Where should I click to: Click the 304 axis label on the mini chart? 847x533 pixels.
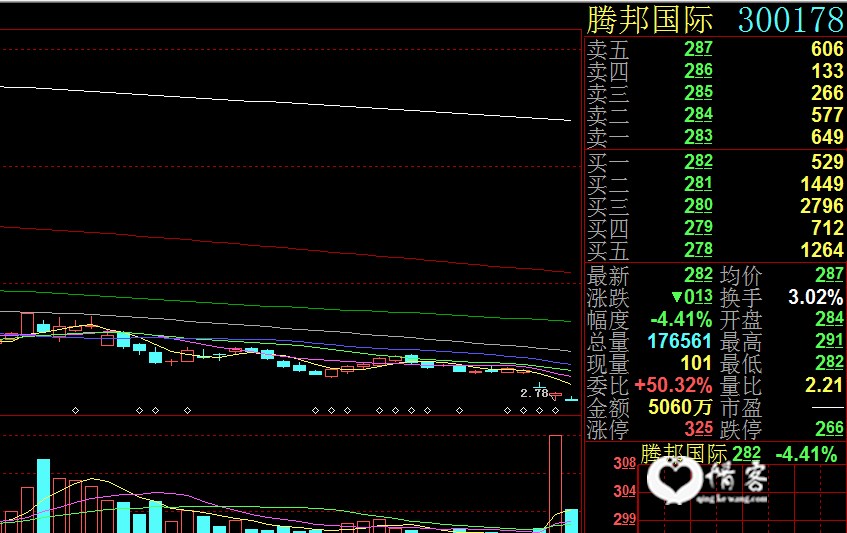click(x=624, y=491)
